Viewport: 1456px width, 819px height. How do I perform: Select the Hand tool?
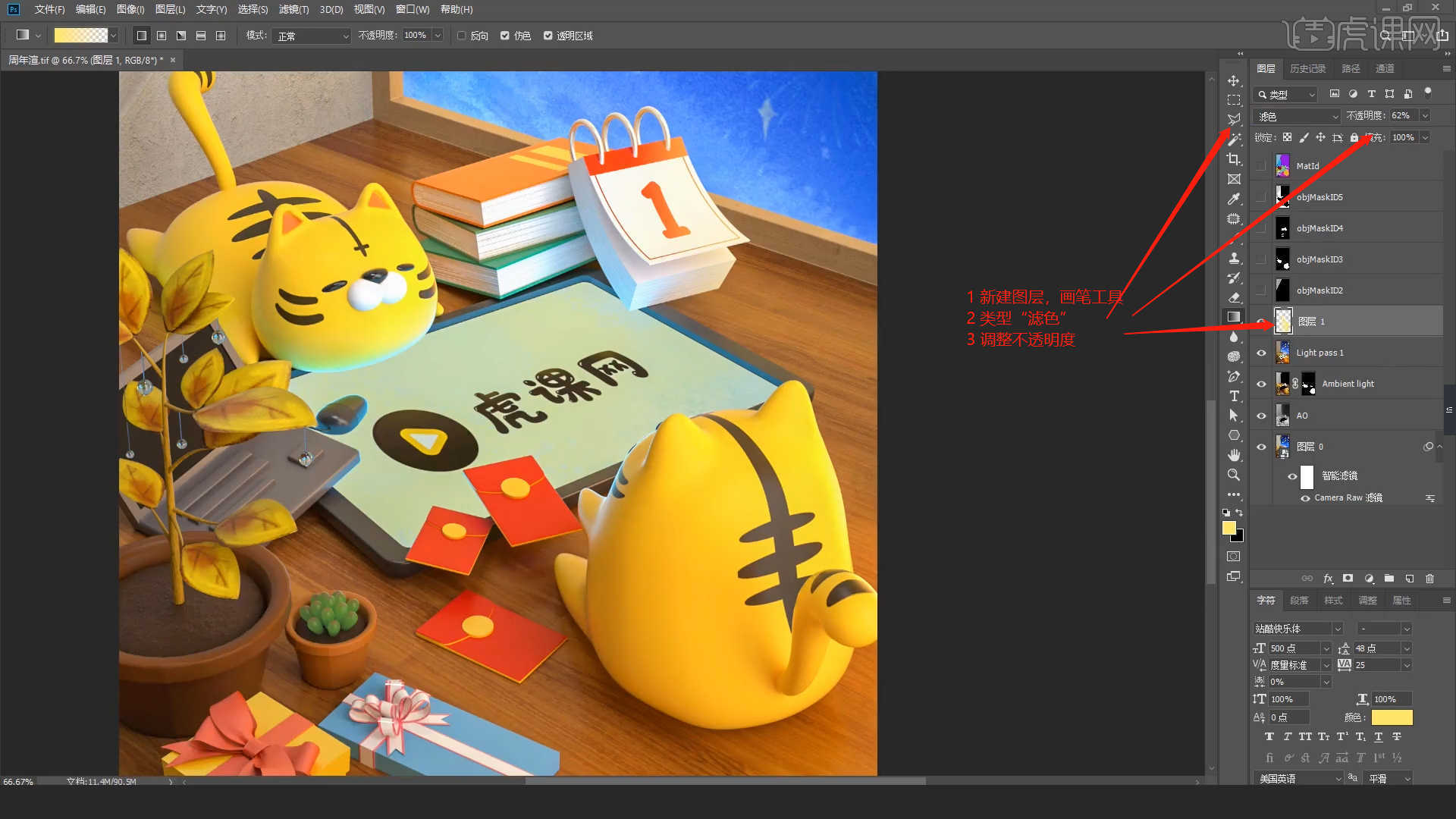pos(1234,455)
